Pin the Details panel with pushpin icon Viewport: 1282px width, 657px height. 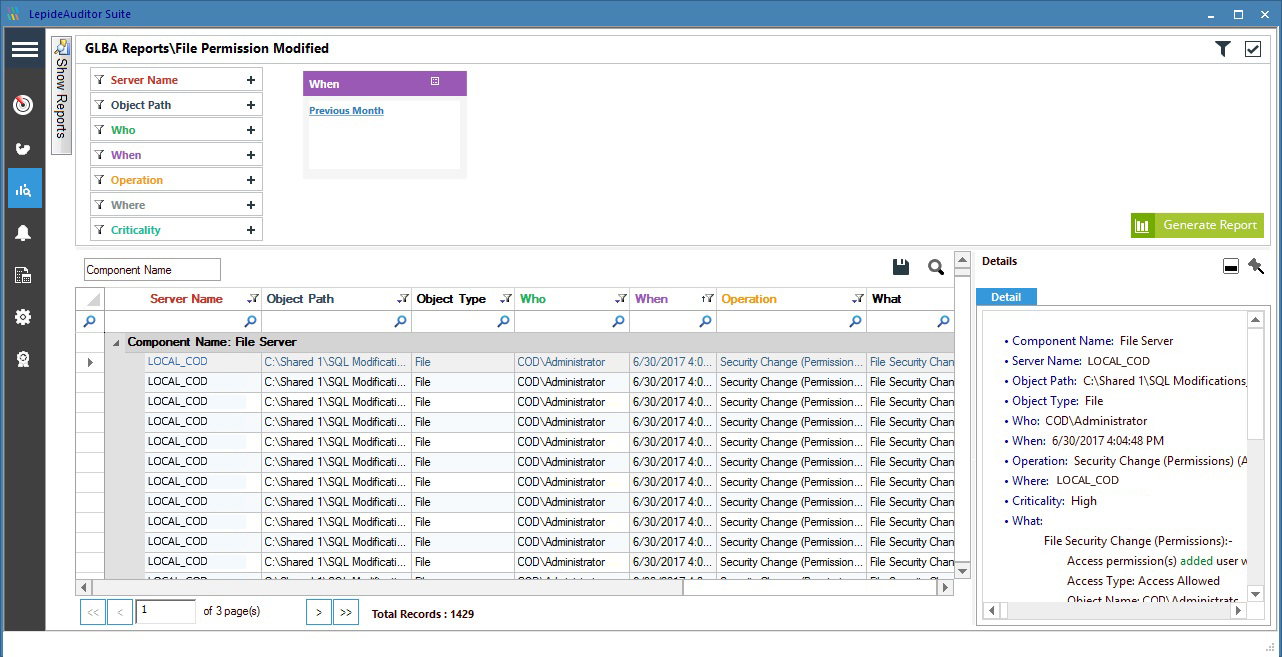click(x=1255, y=266)
